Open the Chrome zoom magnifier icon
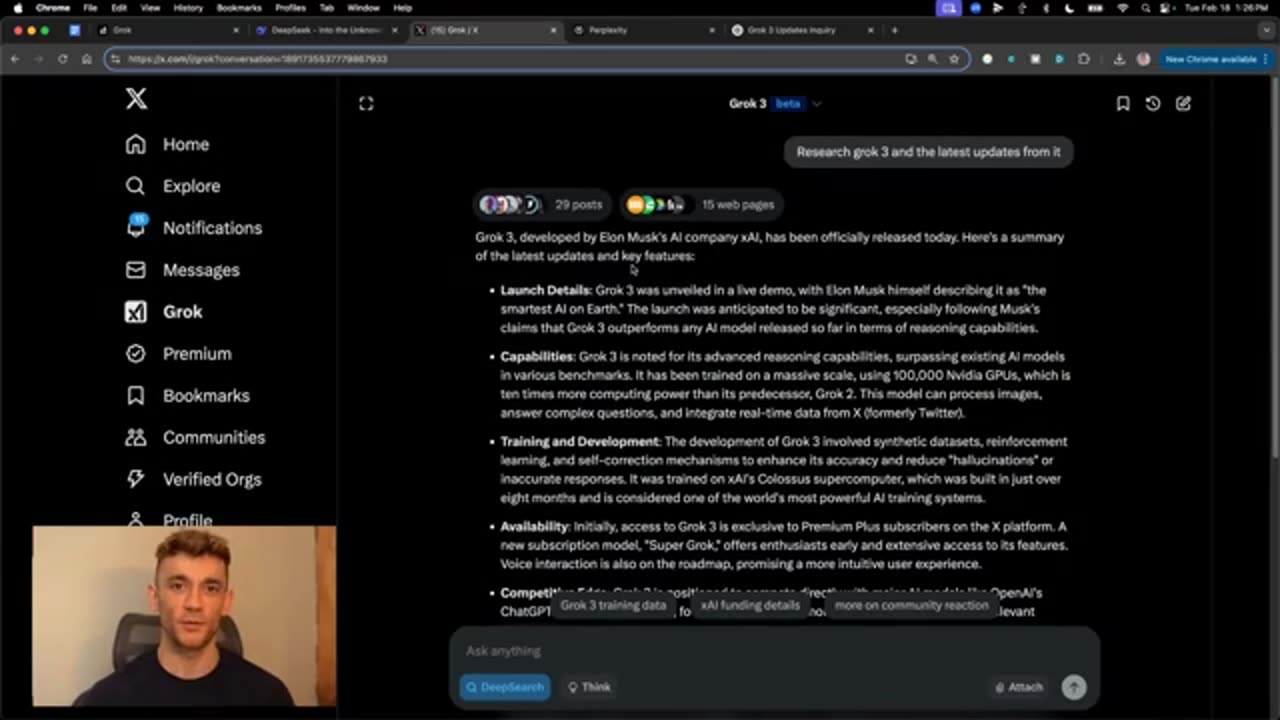Image resolution: width=1280 pixels, height=720 pixels. pos(932,59)
